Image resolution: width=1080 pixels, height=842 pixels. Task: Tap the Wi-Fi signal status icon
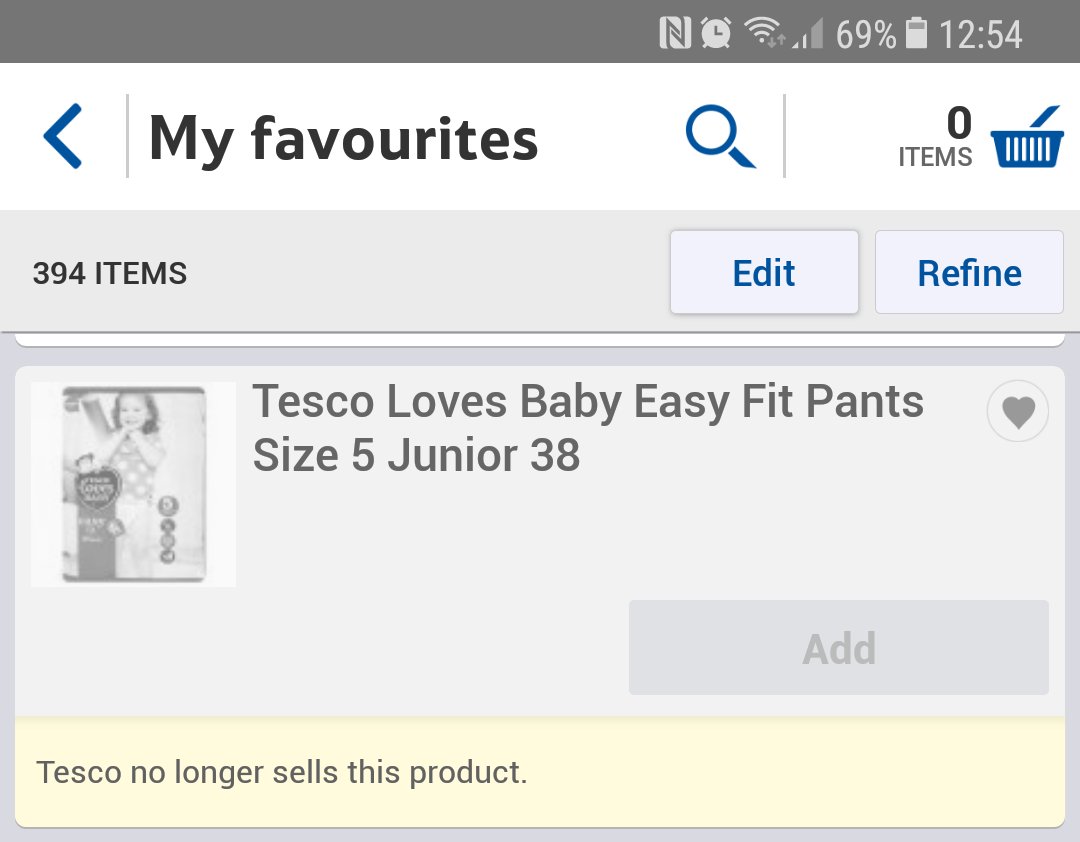click(x=765, y=34)
